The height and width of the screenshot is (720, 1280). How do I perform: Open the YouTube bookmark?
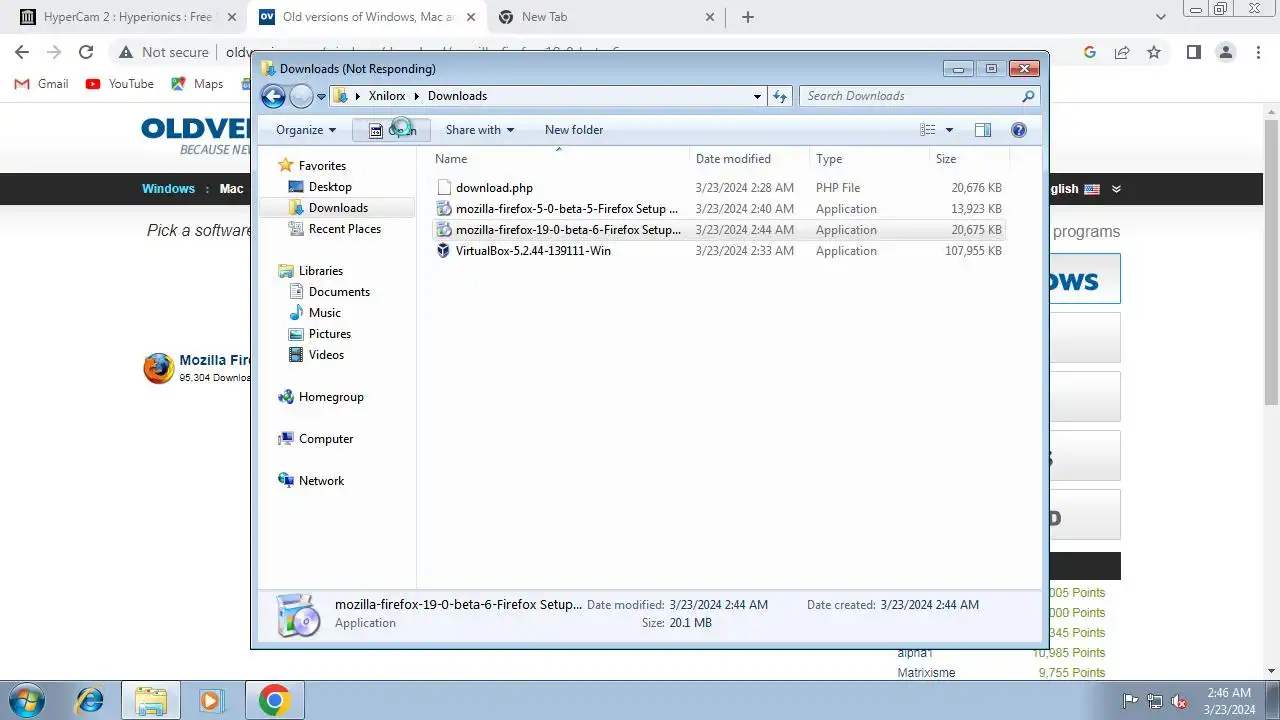click(x=120, y=84)
